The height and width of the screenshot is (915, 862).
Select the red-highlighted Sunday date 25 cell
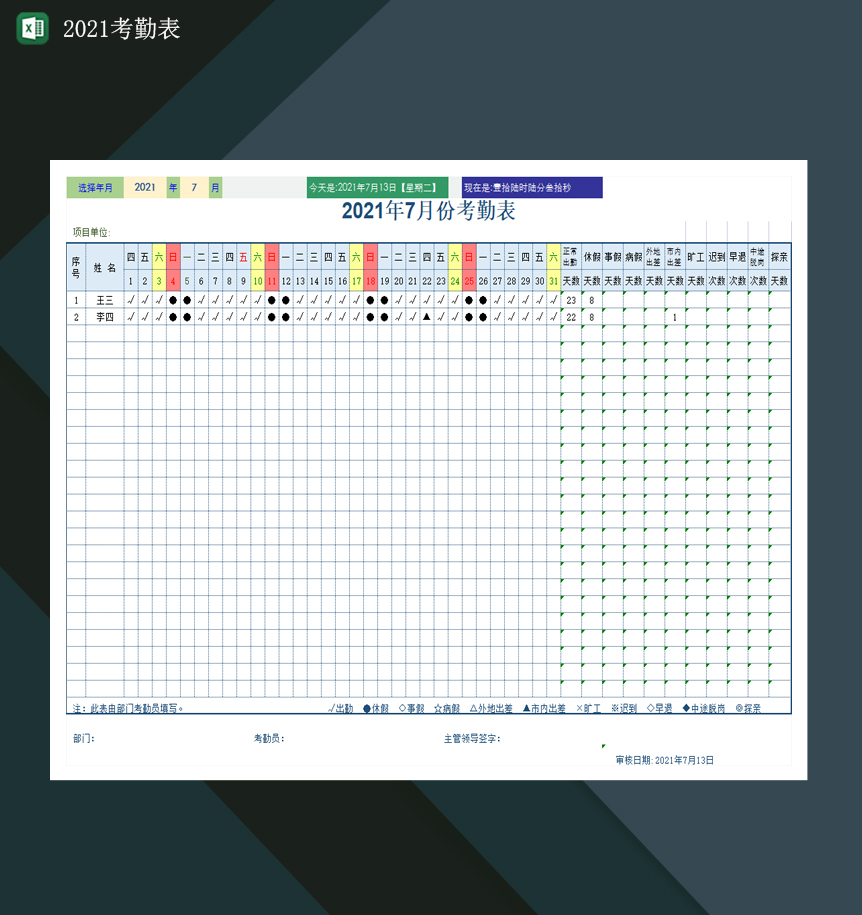(471, 281)
